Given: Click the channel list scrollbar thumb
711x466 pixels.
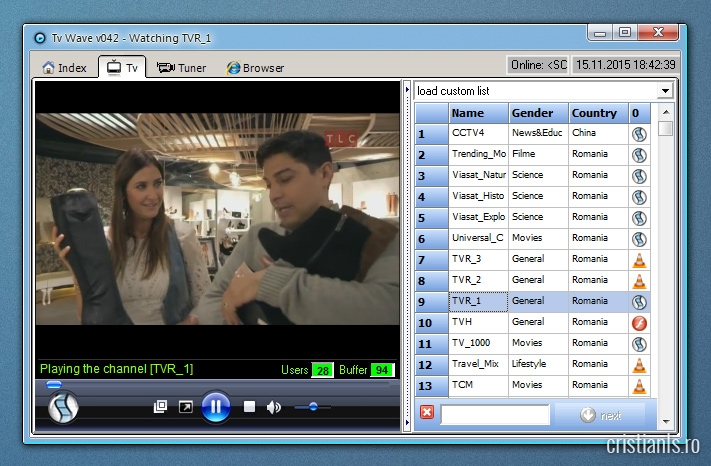Looking at the screenshot, I should 665,128.
